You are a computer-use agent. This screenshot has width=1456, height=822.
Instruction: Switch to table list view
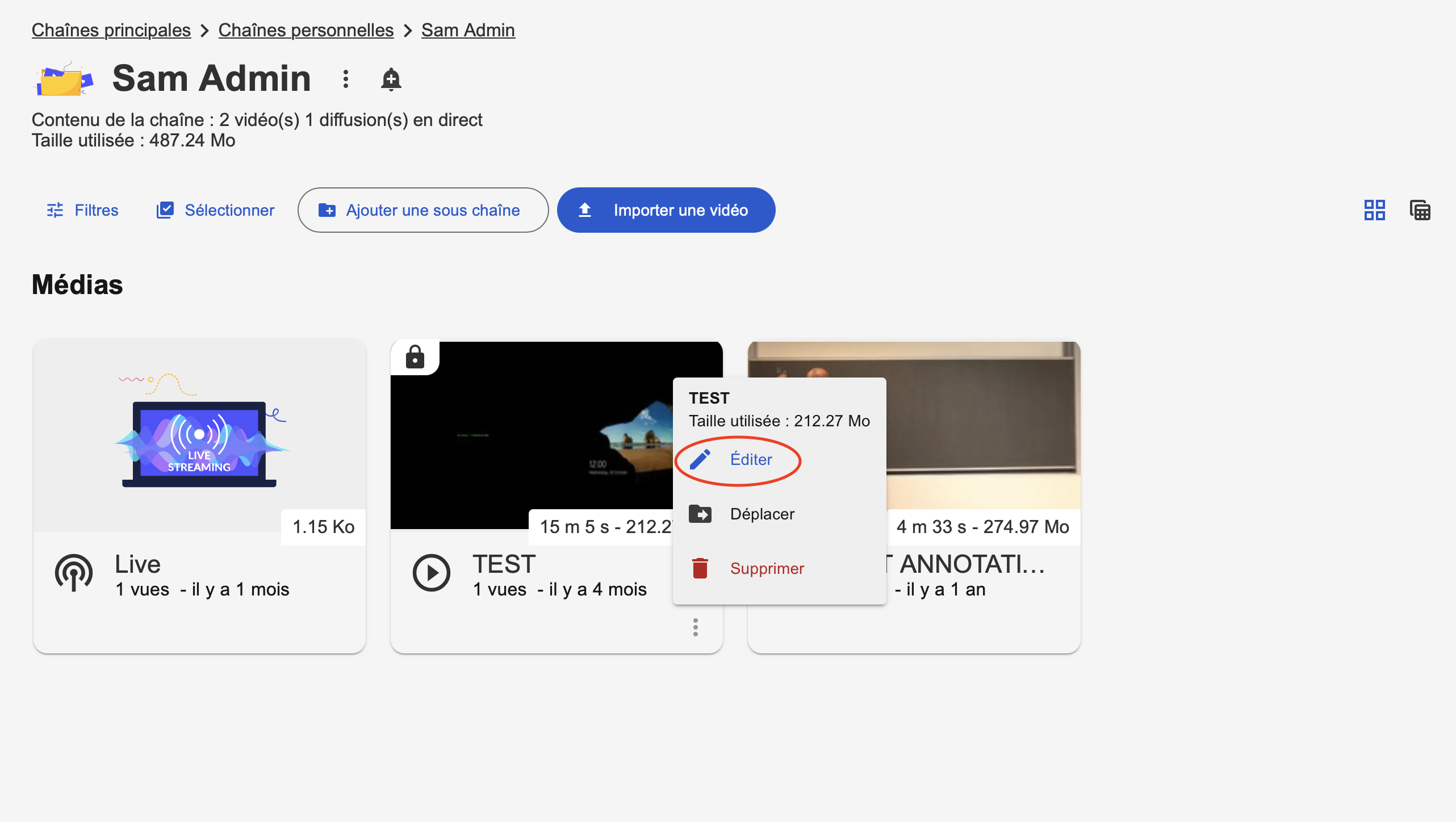1420,210
